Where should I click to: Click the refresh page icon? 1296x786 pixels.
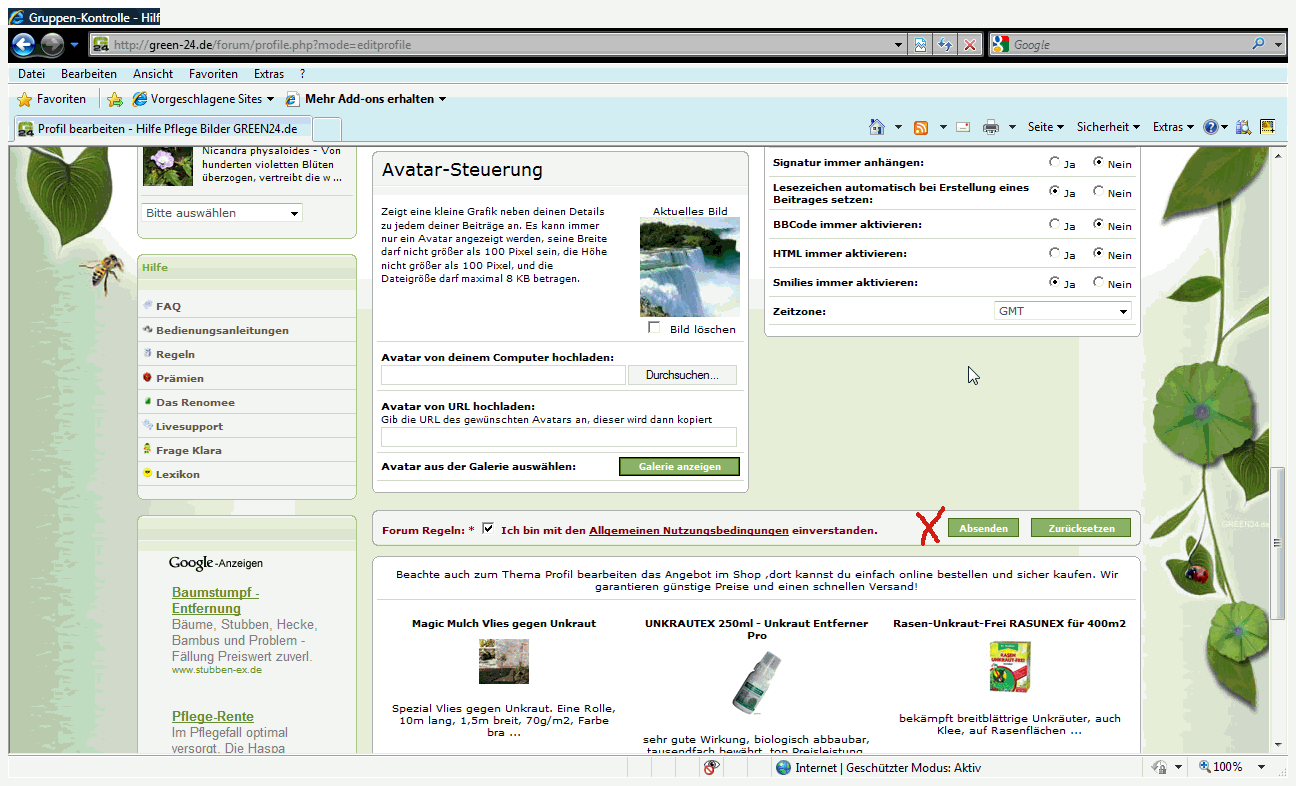point(944,45)
